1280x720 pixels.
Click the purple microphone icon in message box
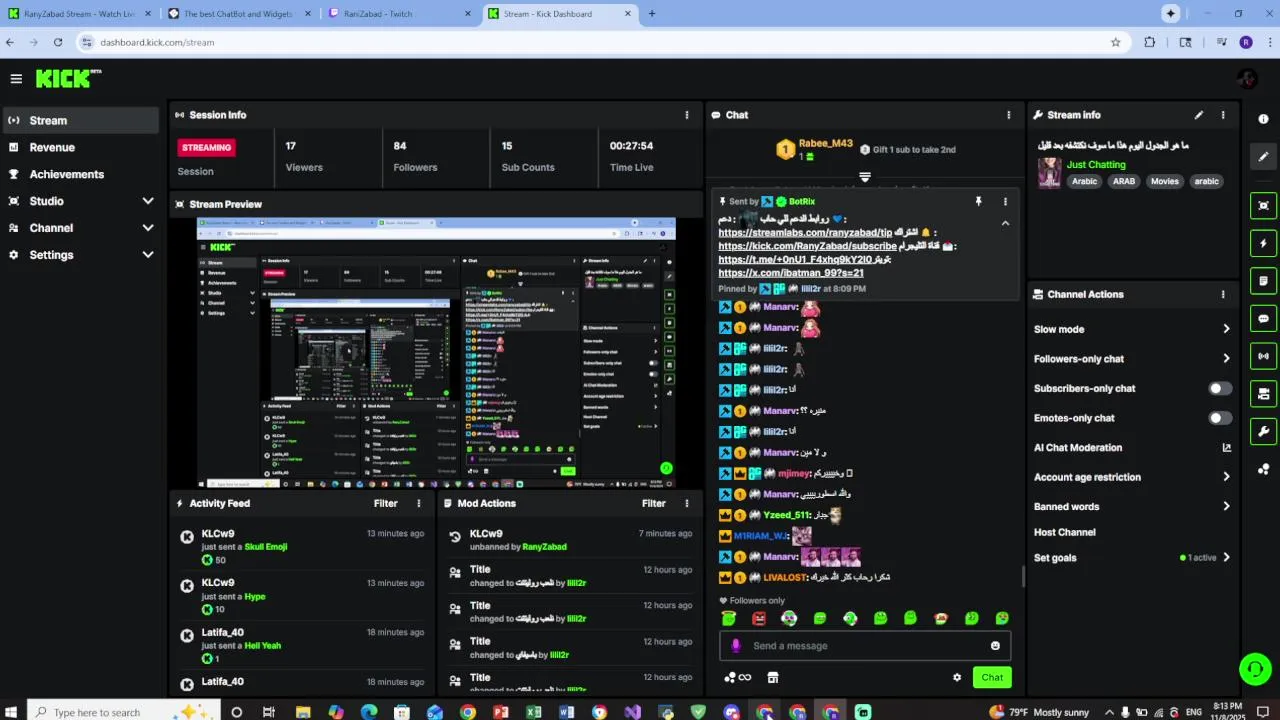point(736,646)
